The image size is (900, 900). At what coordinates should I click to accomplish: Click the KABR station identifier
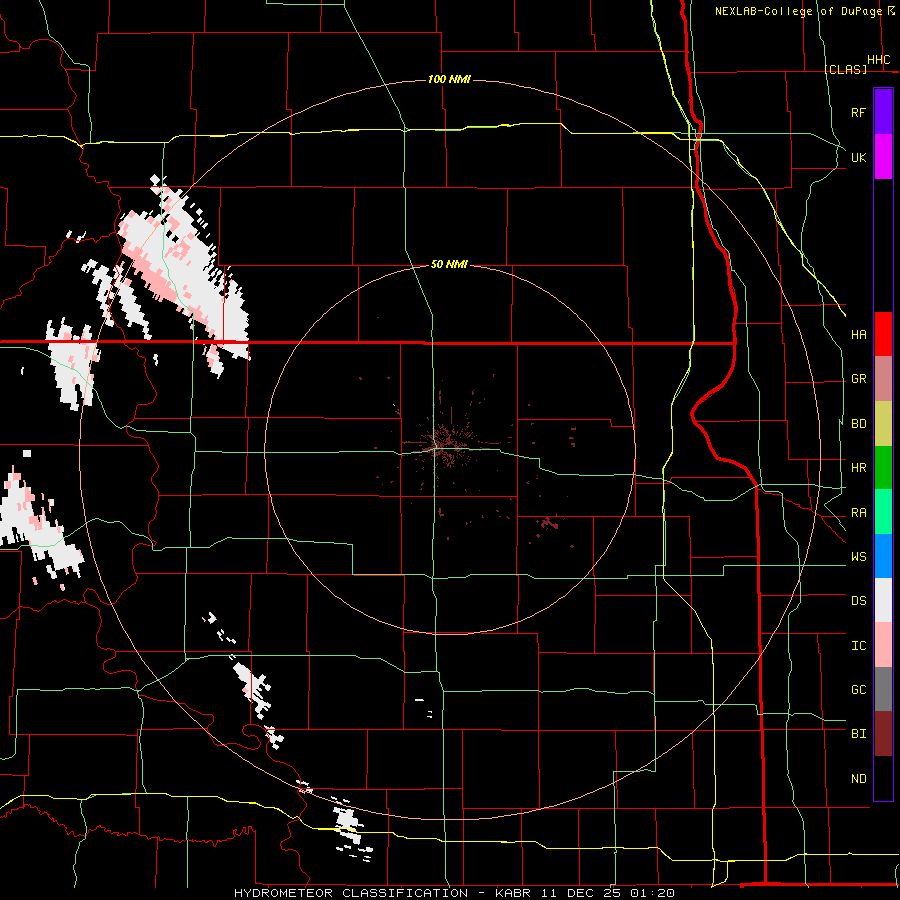(x=513, y=893)
